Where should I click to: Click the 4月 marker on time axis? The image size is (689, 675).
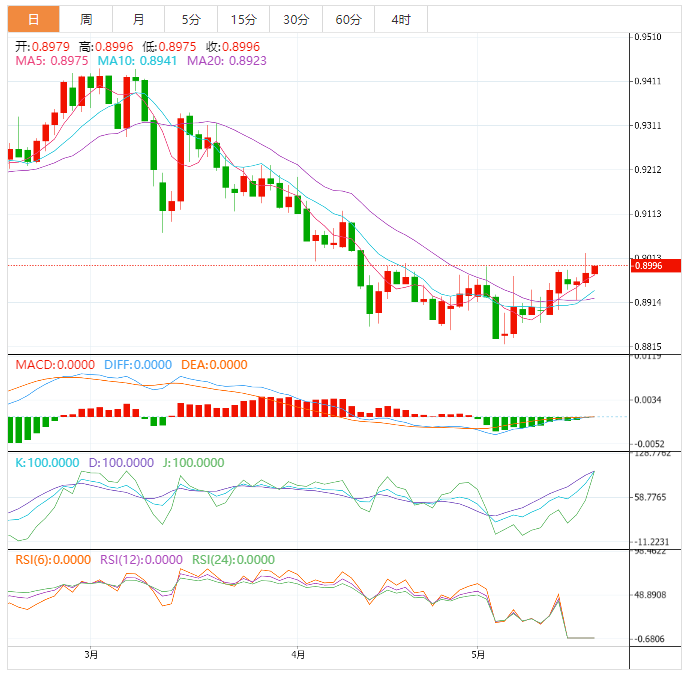coord(297,655)
